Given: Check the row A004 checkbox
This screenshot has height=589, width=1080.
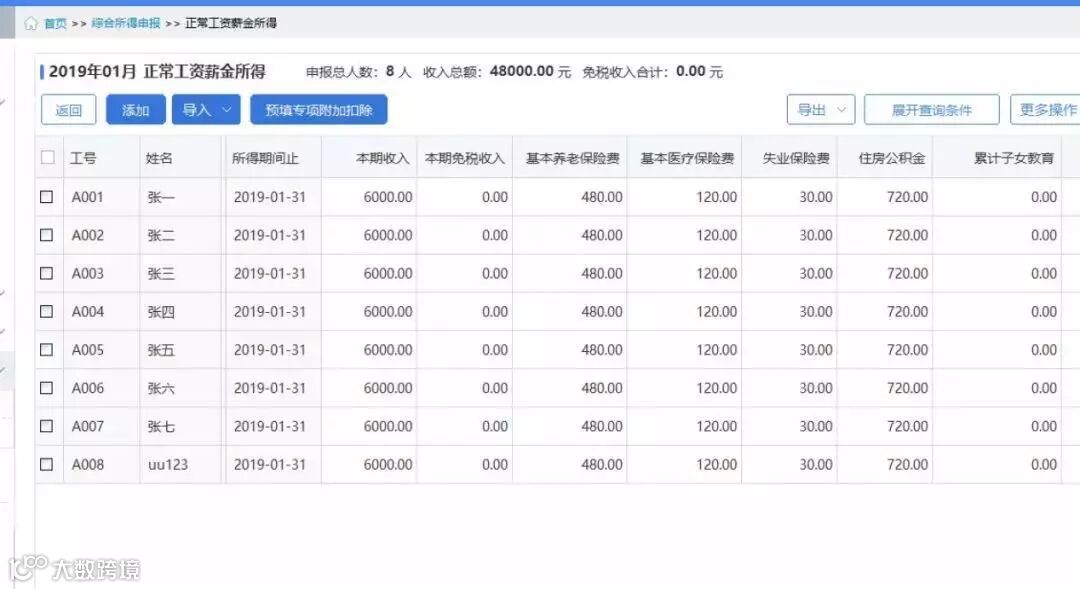Looking at the screenshot, I should [46, 311].
